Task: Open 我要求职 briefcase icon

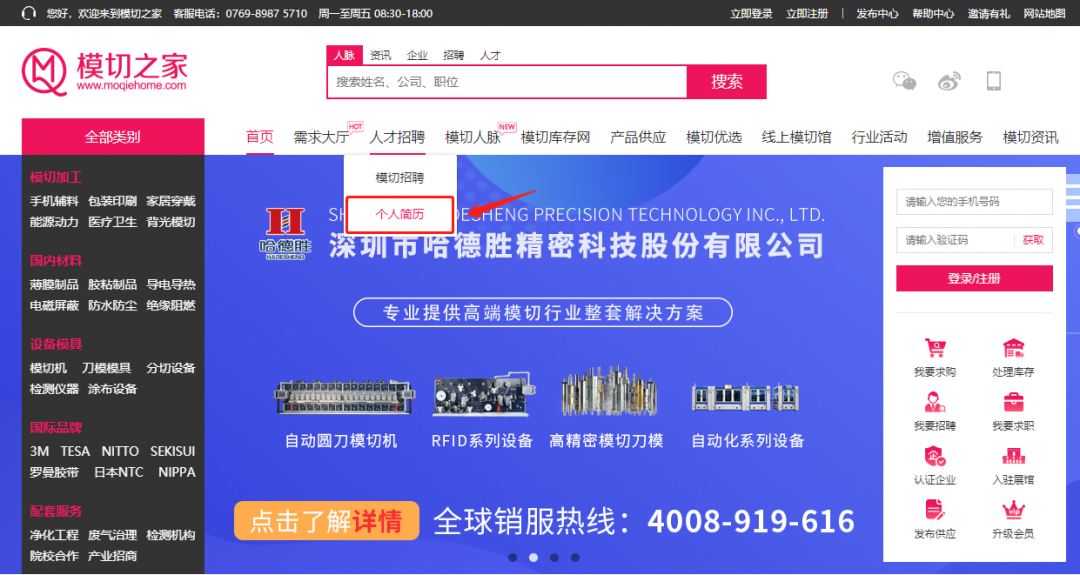Action: click(x=1013, y=401)
